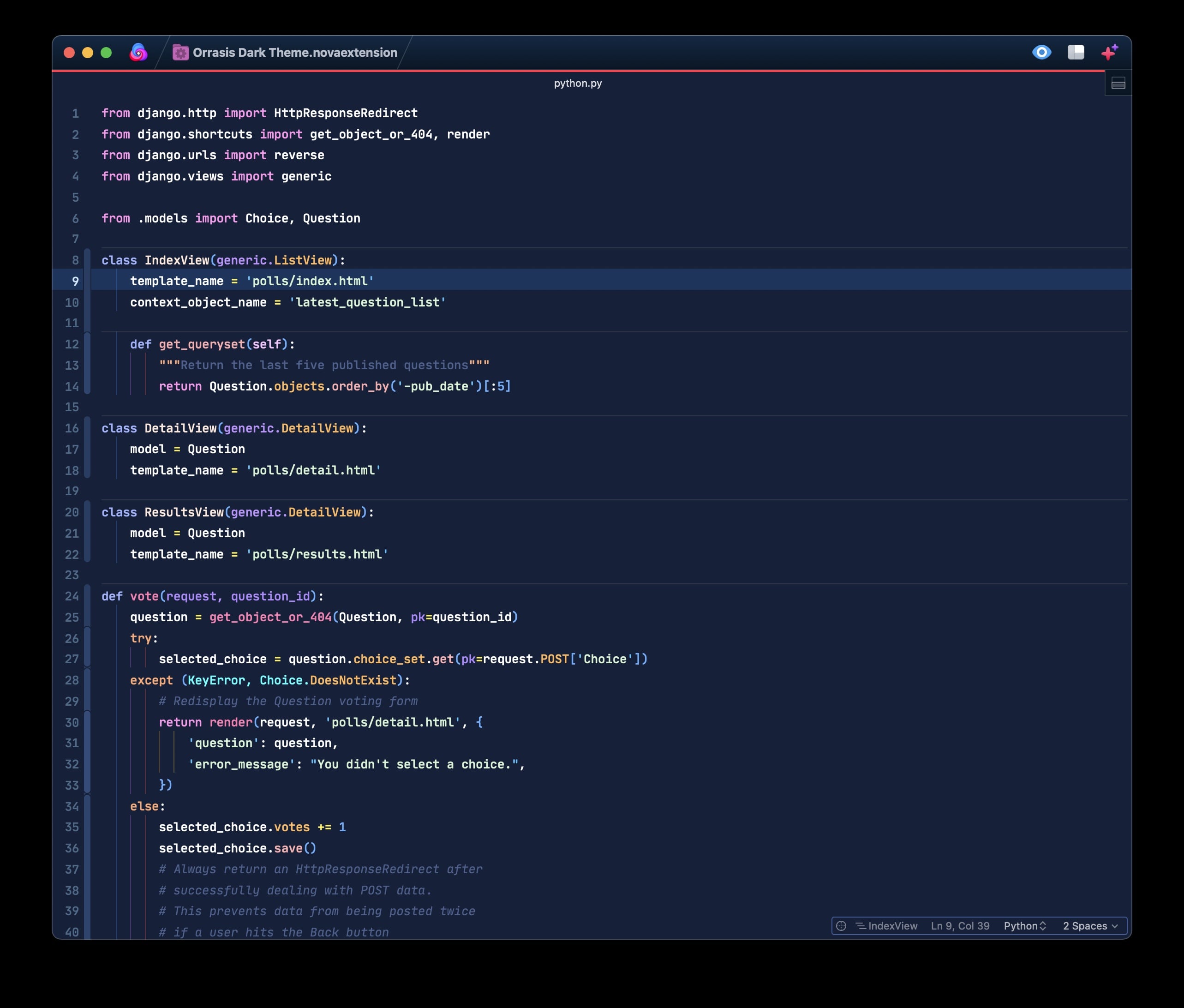Open the IndexView symbol navigator
Screen dimensions: 1184x1008
pos(886,926)
